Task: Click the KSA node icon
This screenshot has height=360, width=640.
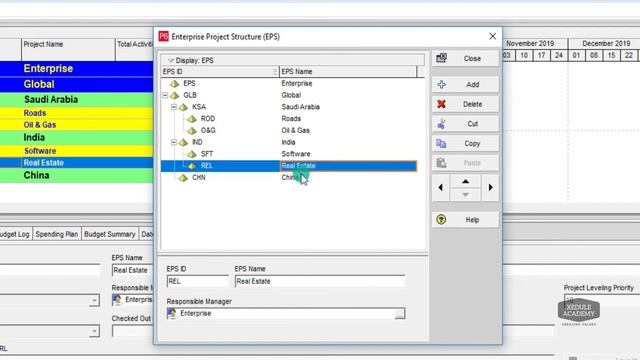Action: pyautogui.click(x=184, y=107)
